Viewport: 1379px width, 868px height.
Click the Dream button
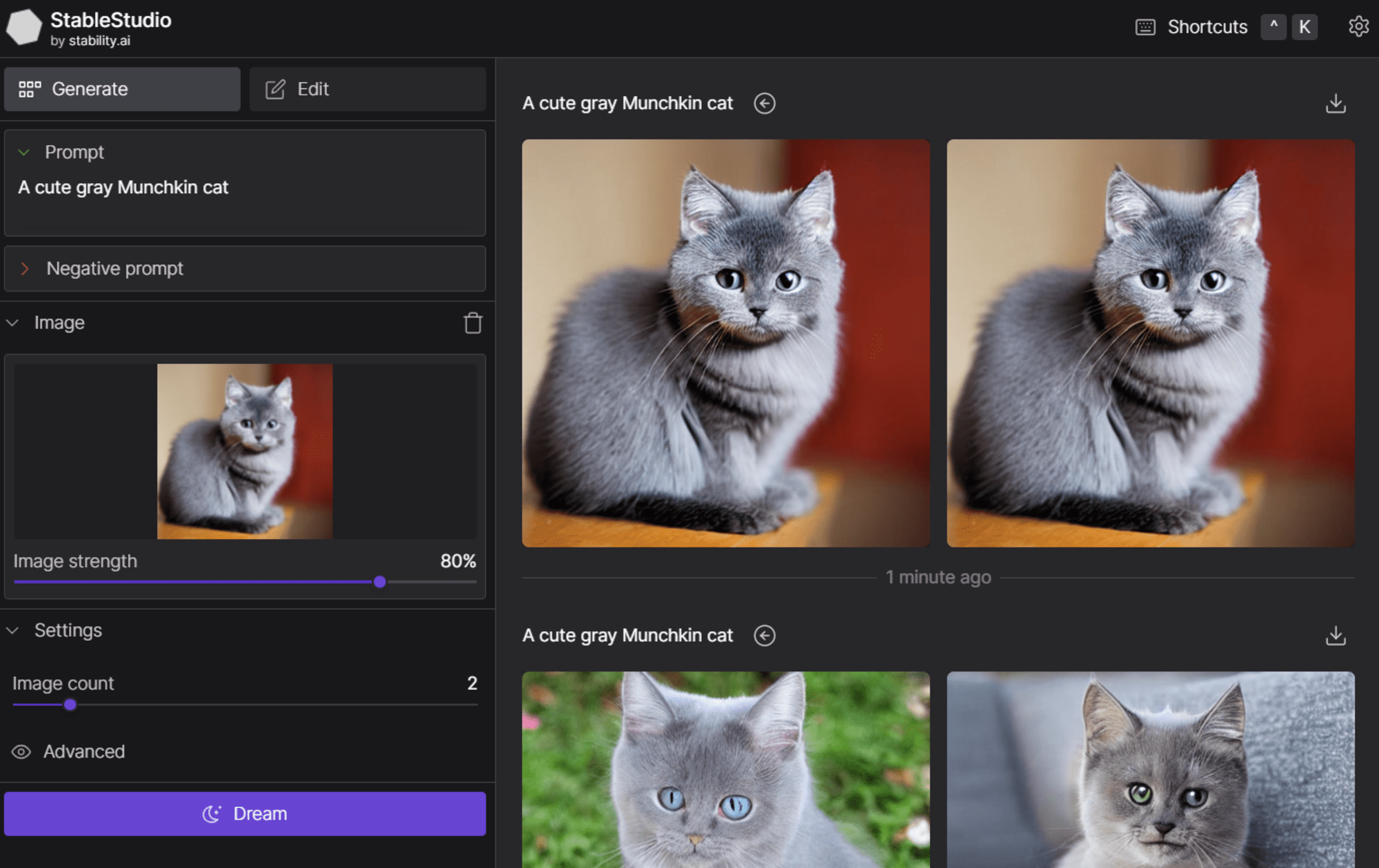click(245, 814)
